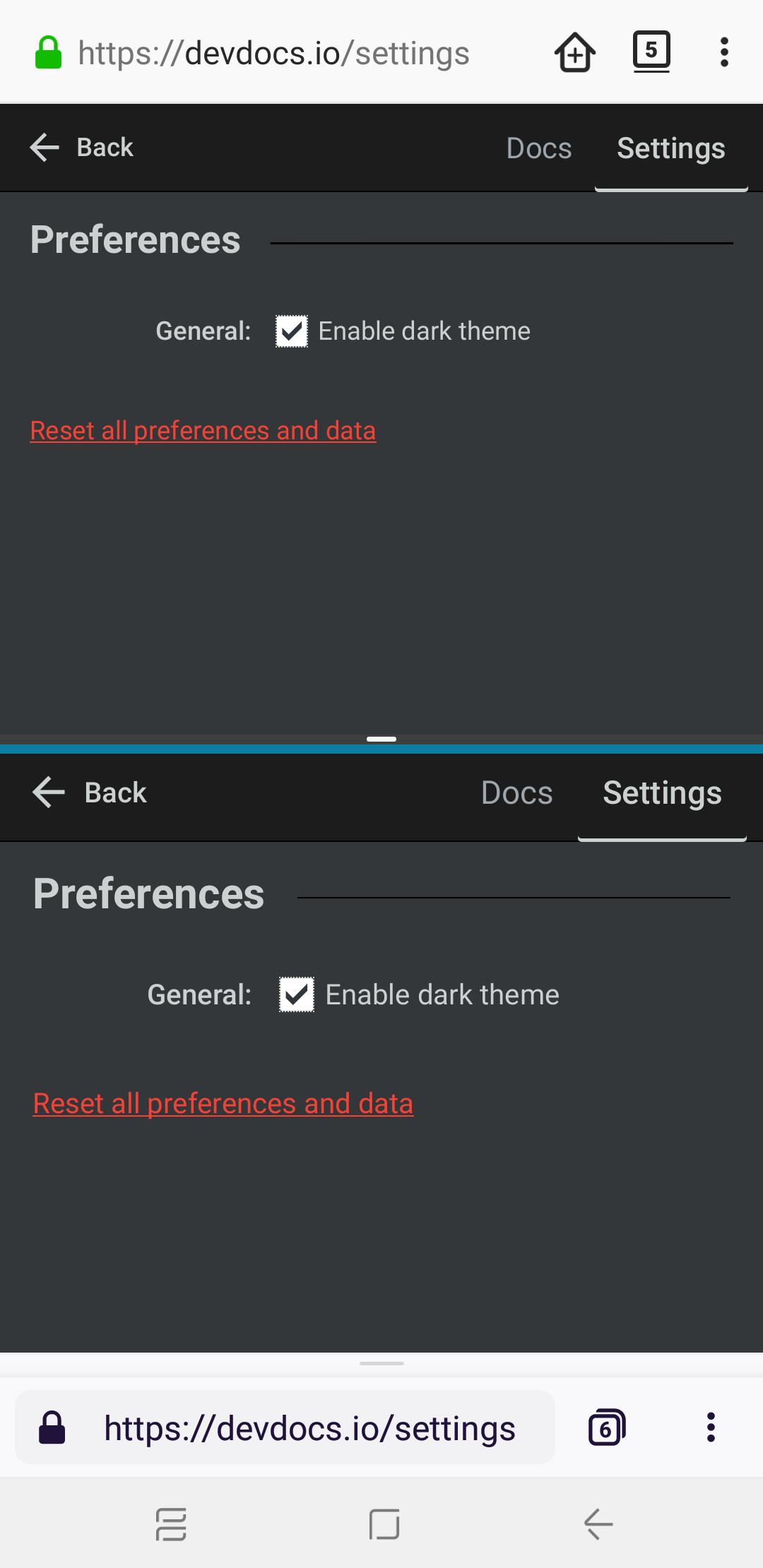Click the lock icon in the bottom address bar
This screenshot has width=763, height=1568.
coord(52,1427)
